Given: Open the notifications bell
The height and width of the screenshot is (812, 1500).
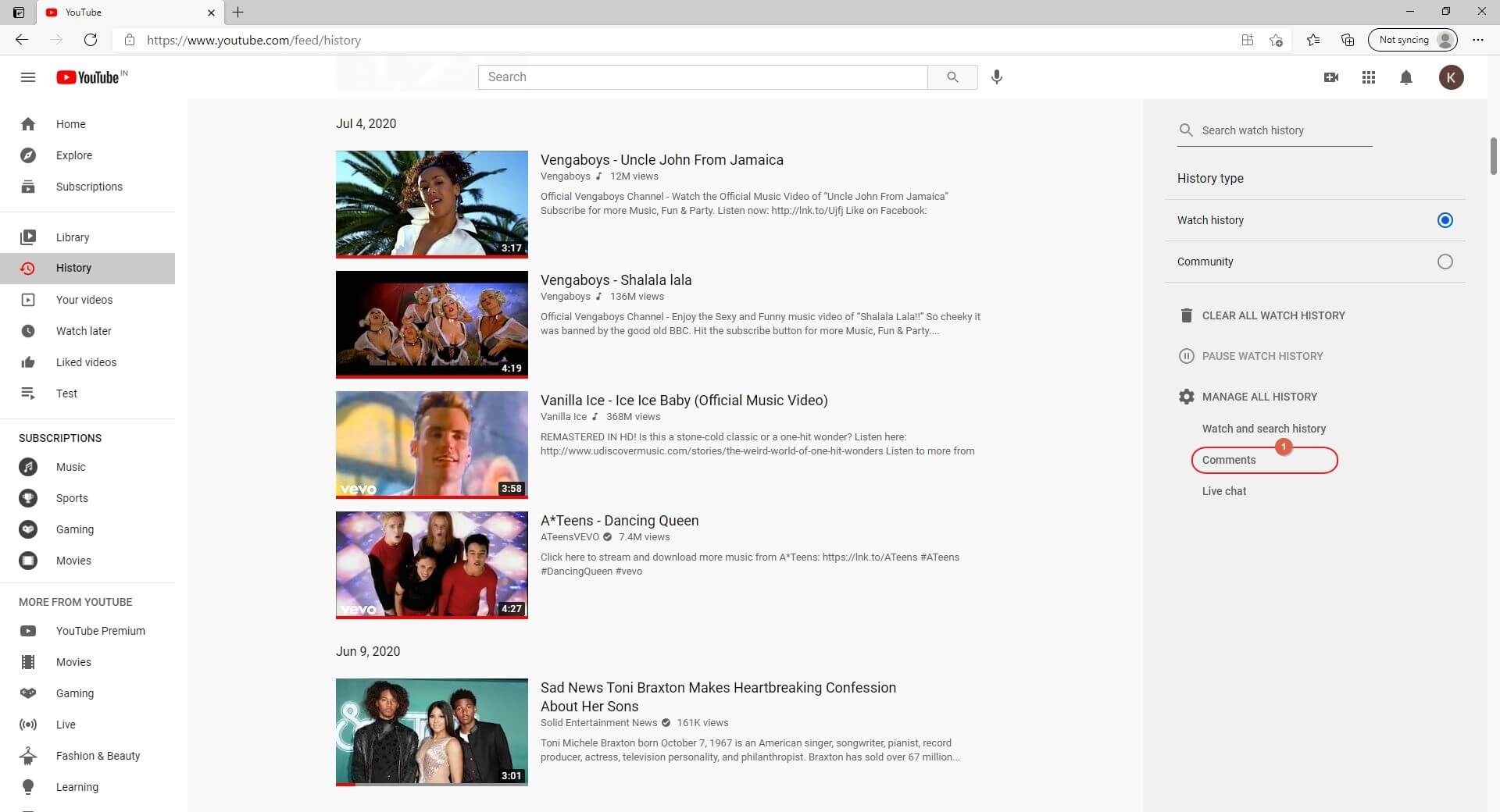Looking at the screenshot, I should (1405, 77).
